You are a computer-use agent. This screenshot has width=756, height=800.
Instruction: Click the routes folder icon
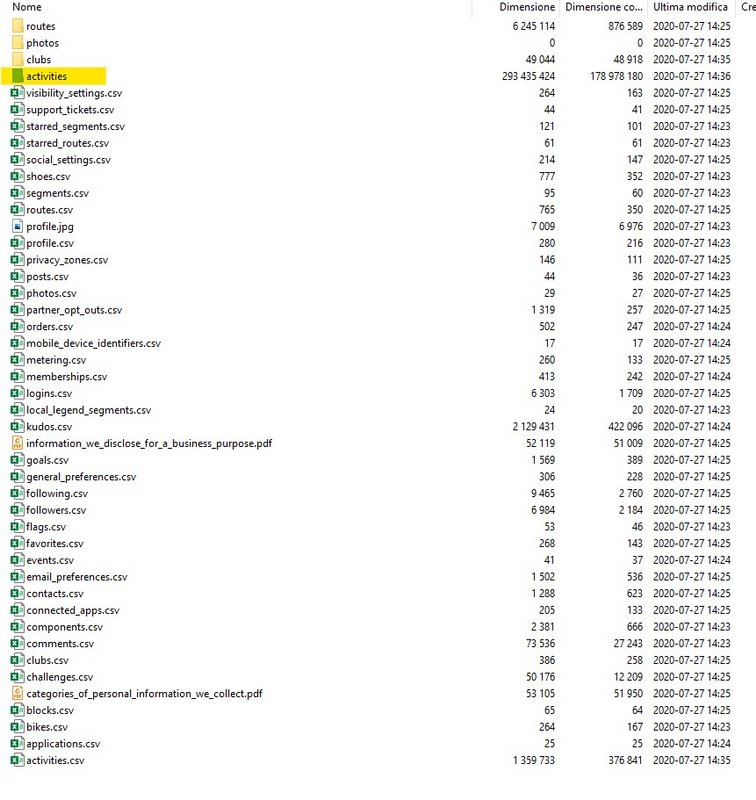pyautogui.click(x=17, y=26)
